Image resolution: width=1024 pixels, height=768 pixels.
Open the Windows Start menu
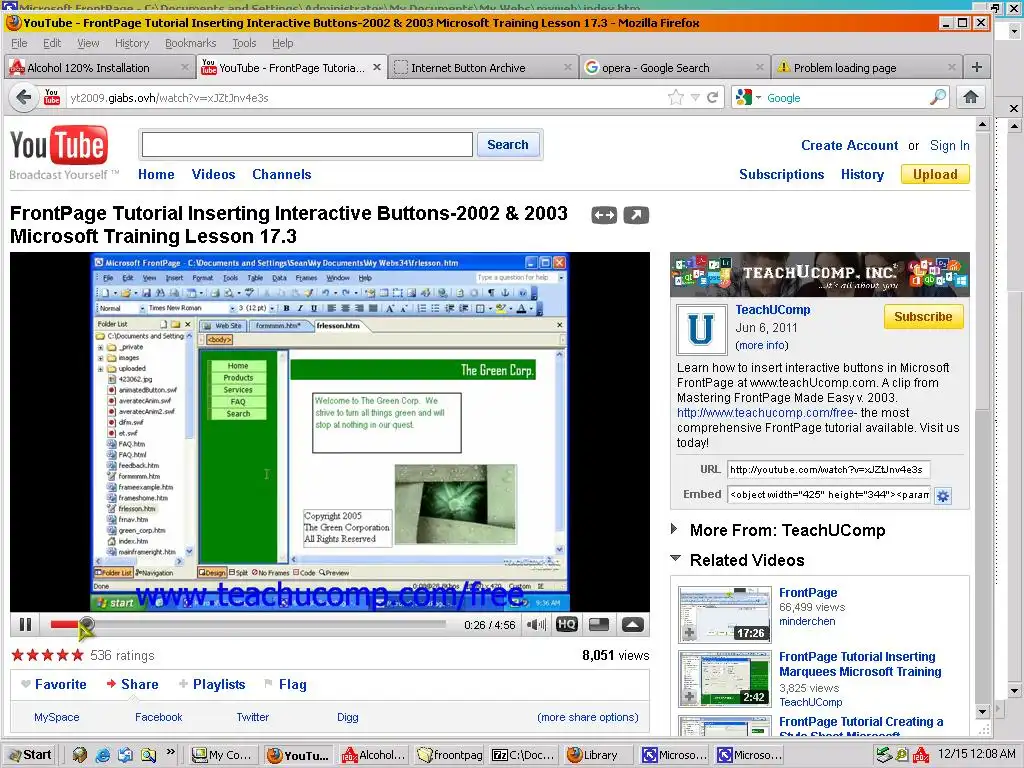(29, 755)
